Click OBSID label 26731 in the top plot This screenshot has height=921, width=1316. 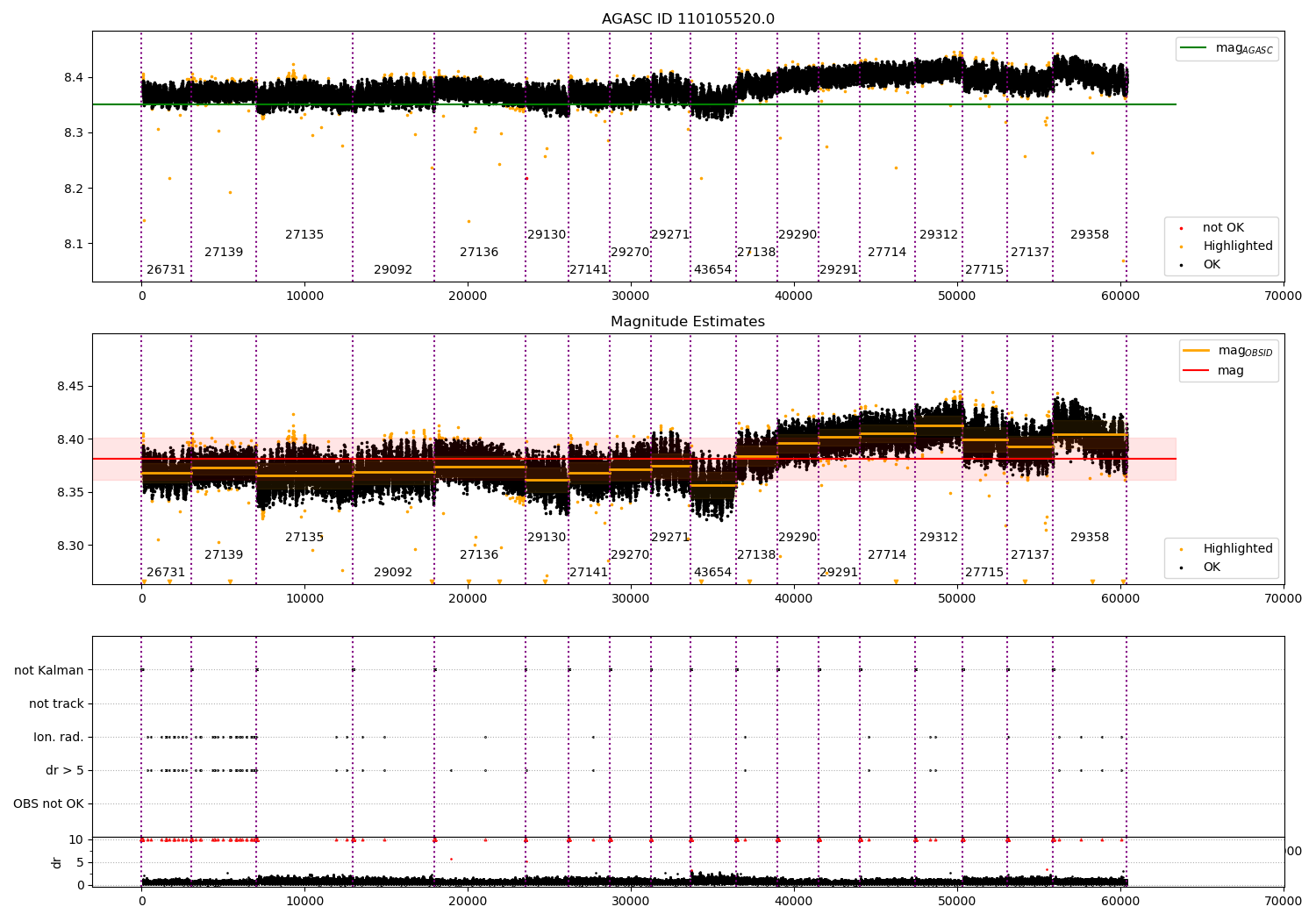pos(166,269)
